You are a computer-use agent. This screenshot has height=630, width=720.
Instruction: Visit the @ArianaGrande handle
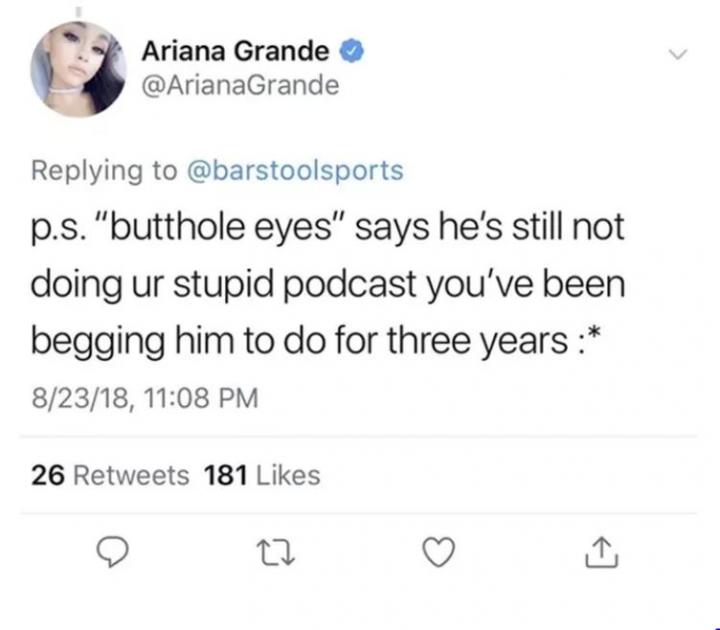tap(241, 85)
